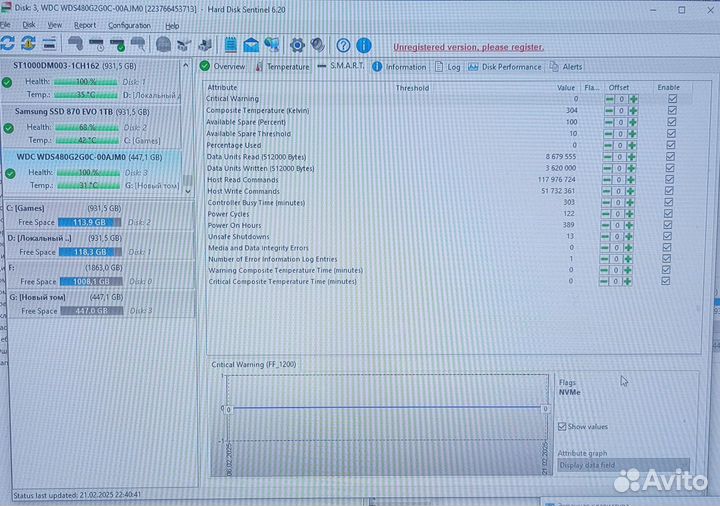Click the minus offset for Host Write Commands
The height and width of the screenshot is (506, 720).
pos(606,191)
